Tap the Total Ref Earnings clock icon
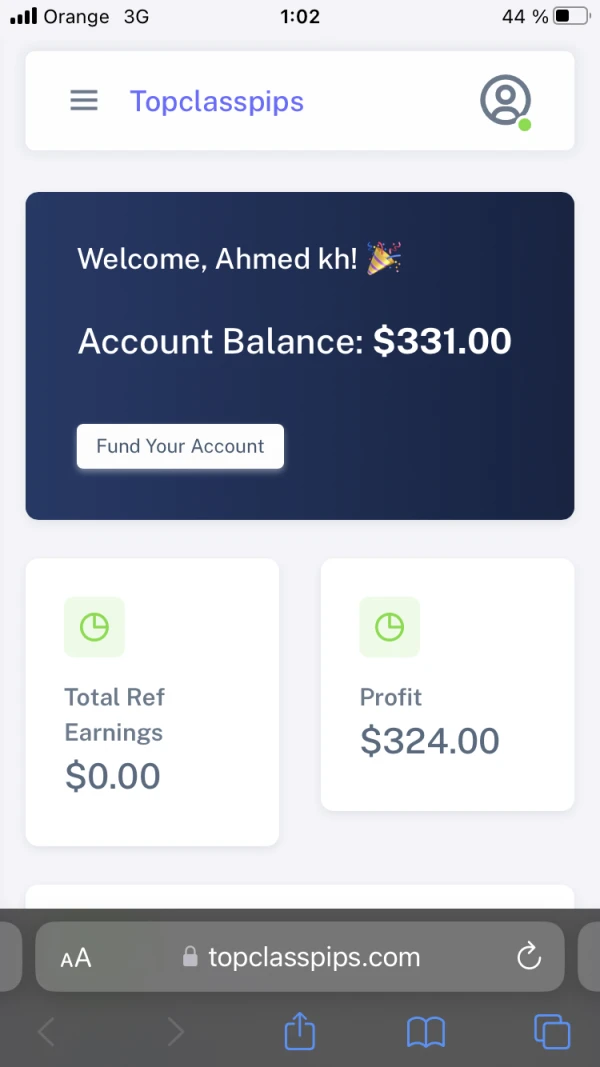The image size is (600, 1067). [94, 627]
